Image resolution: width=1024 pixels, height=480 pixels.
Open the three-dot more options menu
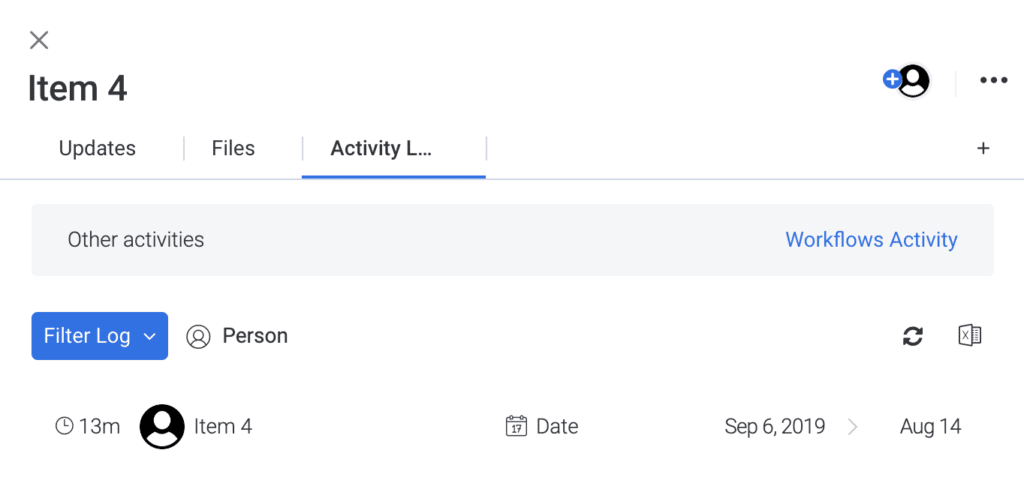point(993,80)
